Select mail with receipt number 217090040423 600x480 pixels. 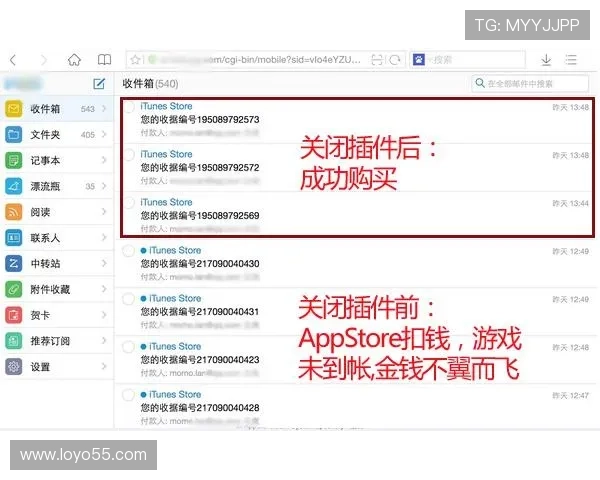[x=129, y=347]
